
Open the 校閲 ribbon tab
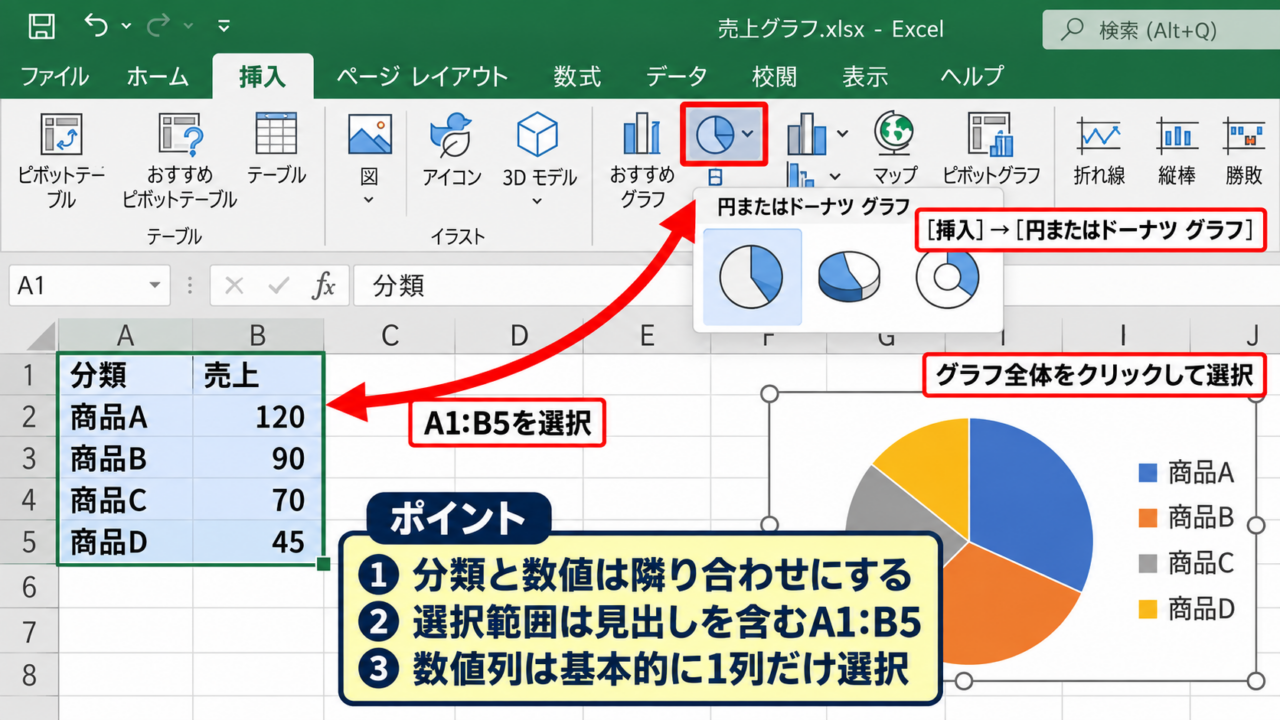click(x=775, y=77)
